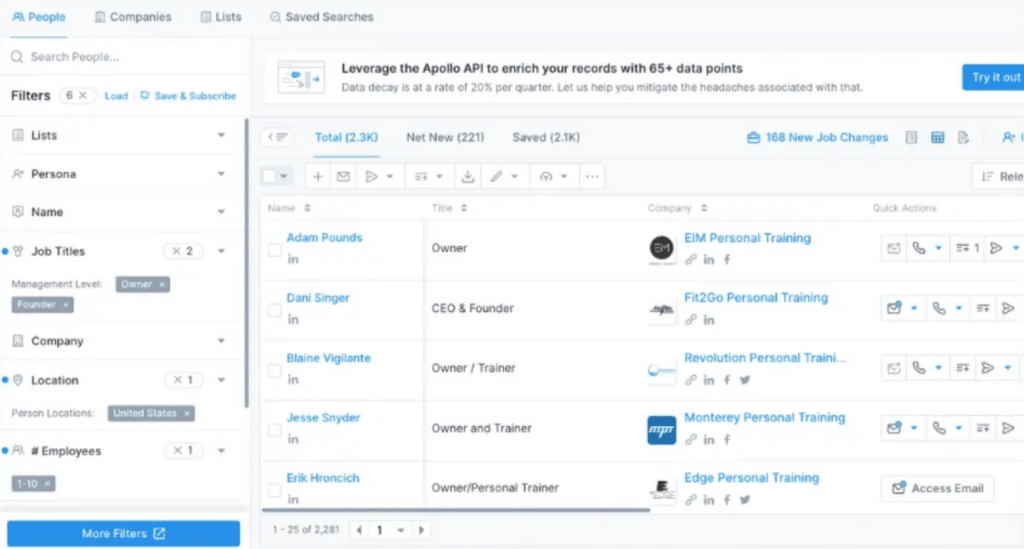Check the Erik Hroncich row checkbox
Image resolution: width=1024 pixels, height=549 pixels.
[x=274, y=489]
